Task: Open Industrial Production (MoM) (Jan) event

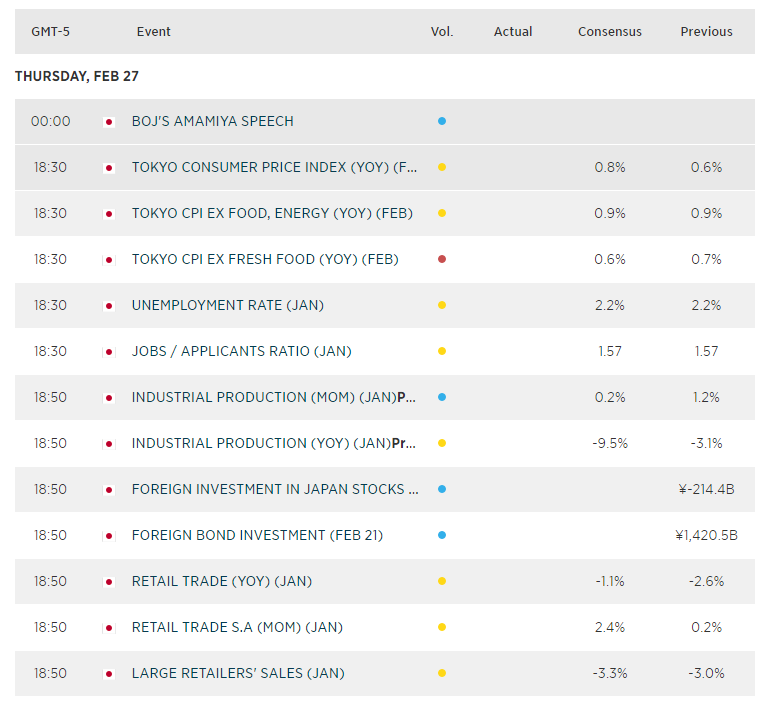Action: click(274, 397)
